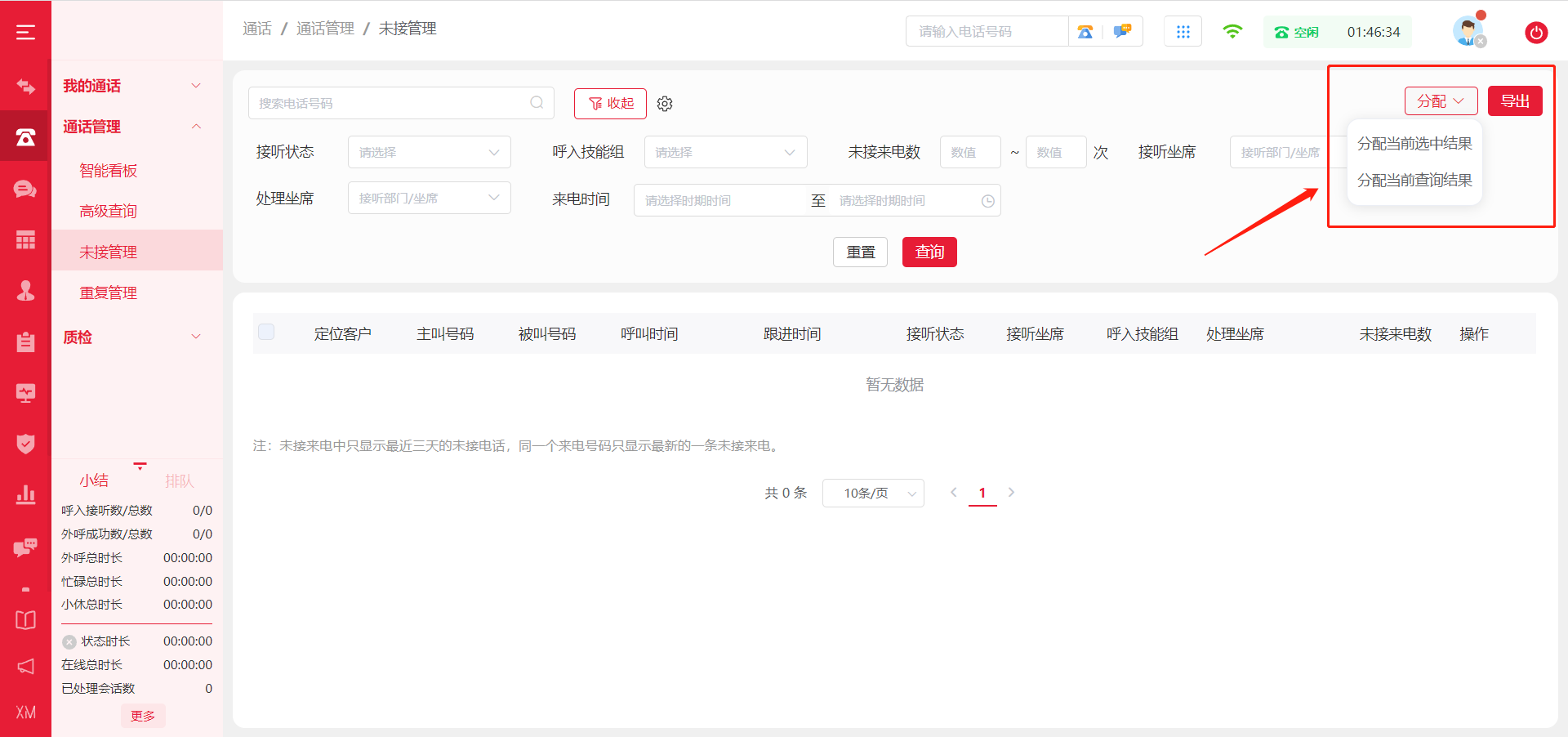The height and width of the screenshot is (737, 1568).
Task: Focus the first 未接来电数 minimum value field
Action: 970,152
